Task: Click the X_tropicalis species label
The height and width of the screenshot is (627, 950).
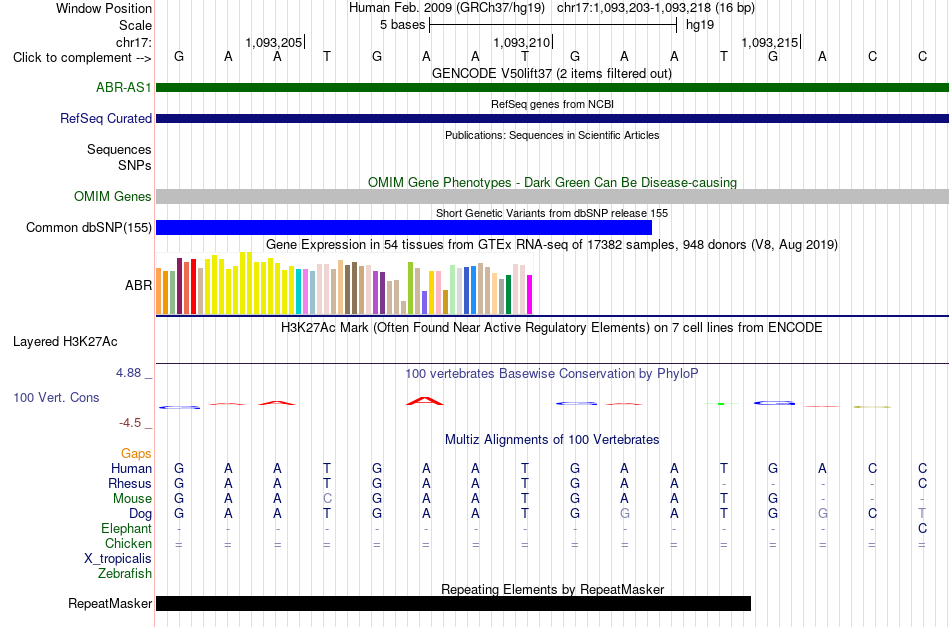Action: pos(118,559)
